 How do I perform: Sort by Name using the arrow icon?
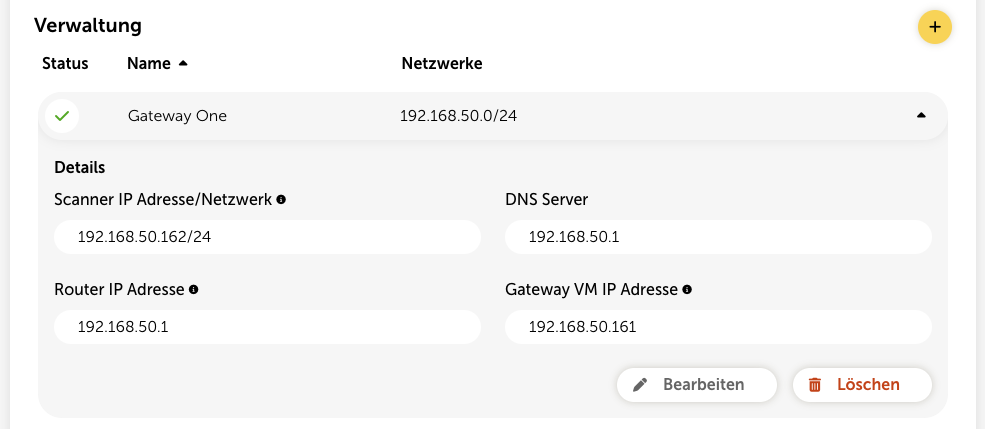point(183,64)
